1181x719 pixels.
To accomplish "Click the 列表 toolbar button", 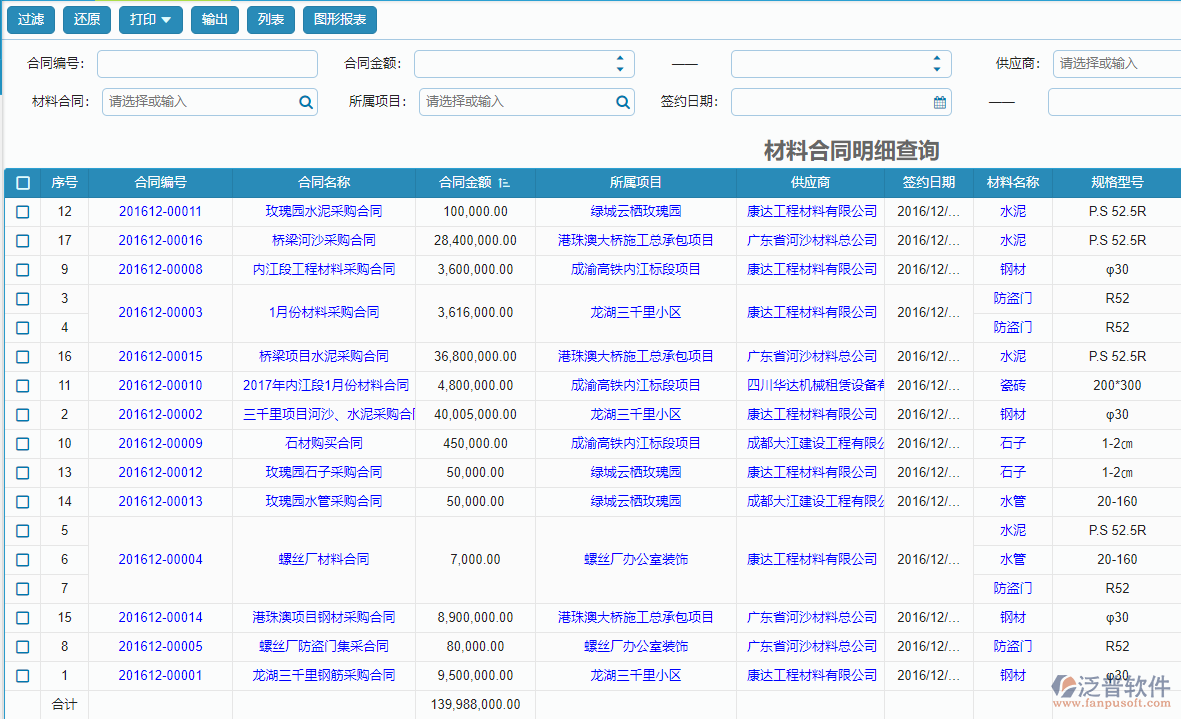I will [x=271, y=19].
